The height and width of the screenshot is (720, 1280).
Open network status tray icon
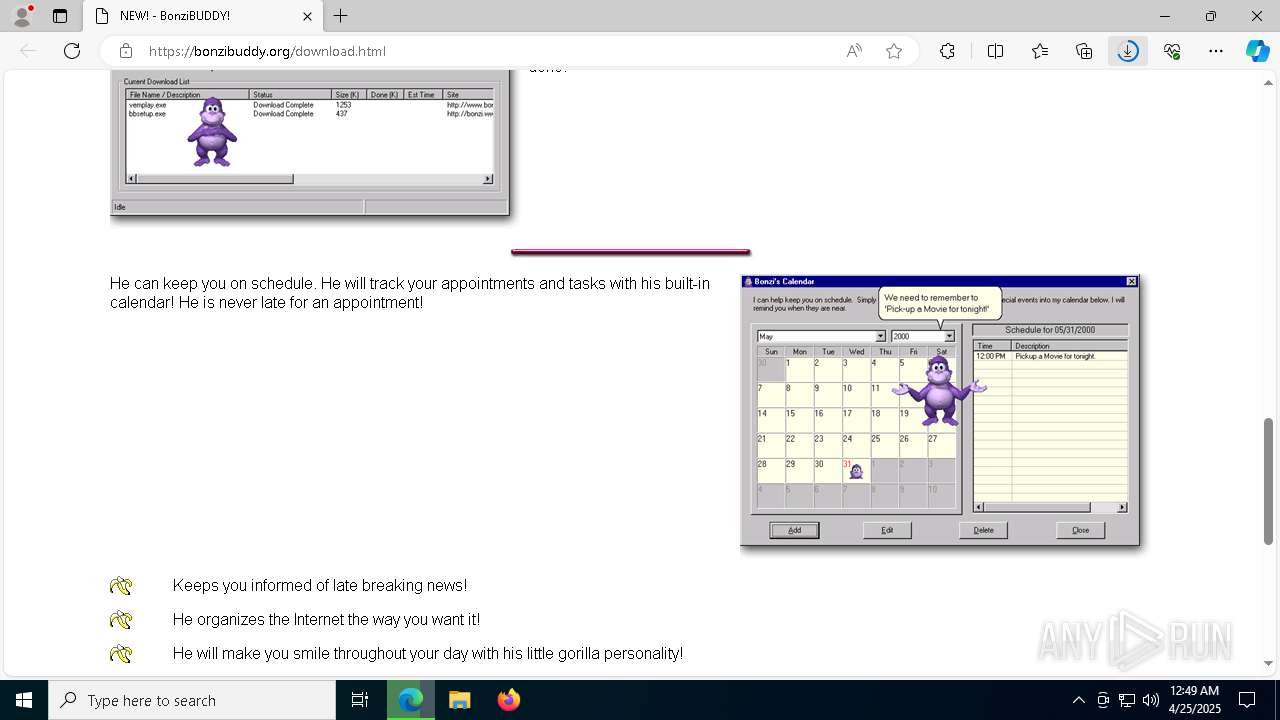point(1127,700)
